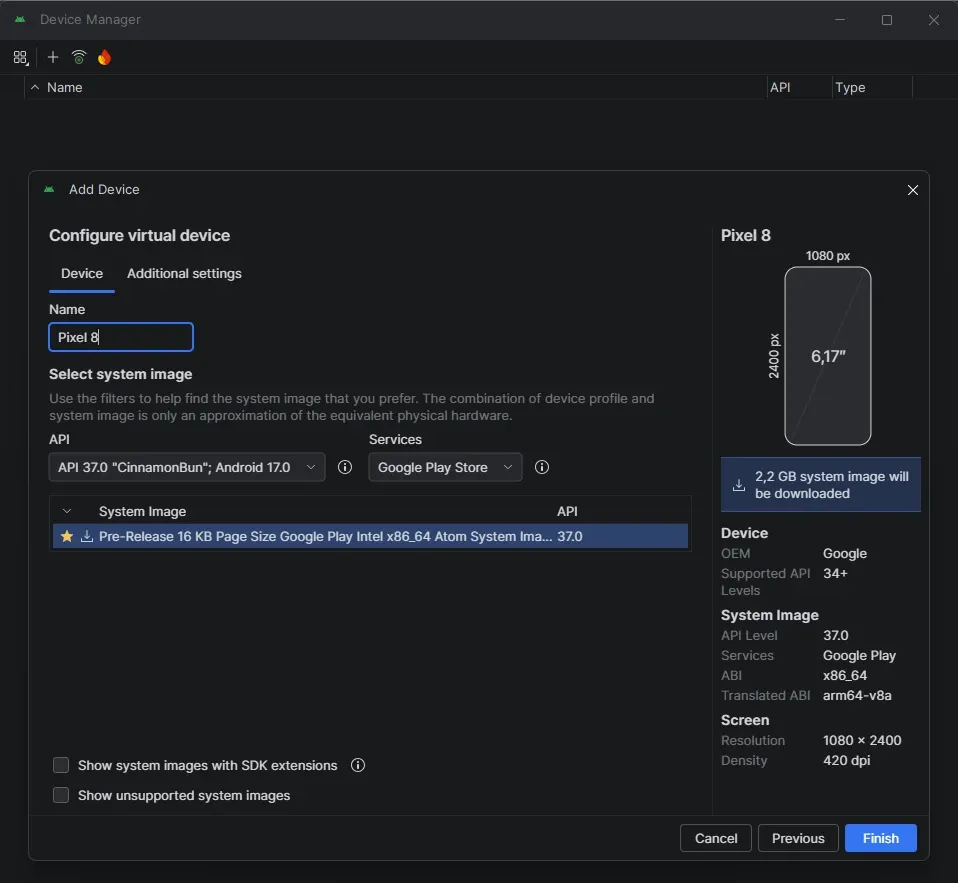958x883 pixels.
Task: Sort devices by Name column header
Action: [x=65, y=87]
